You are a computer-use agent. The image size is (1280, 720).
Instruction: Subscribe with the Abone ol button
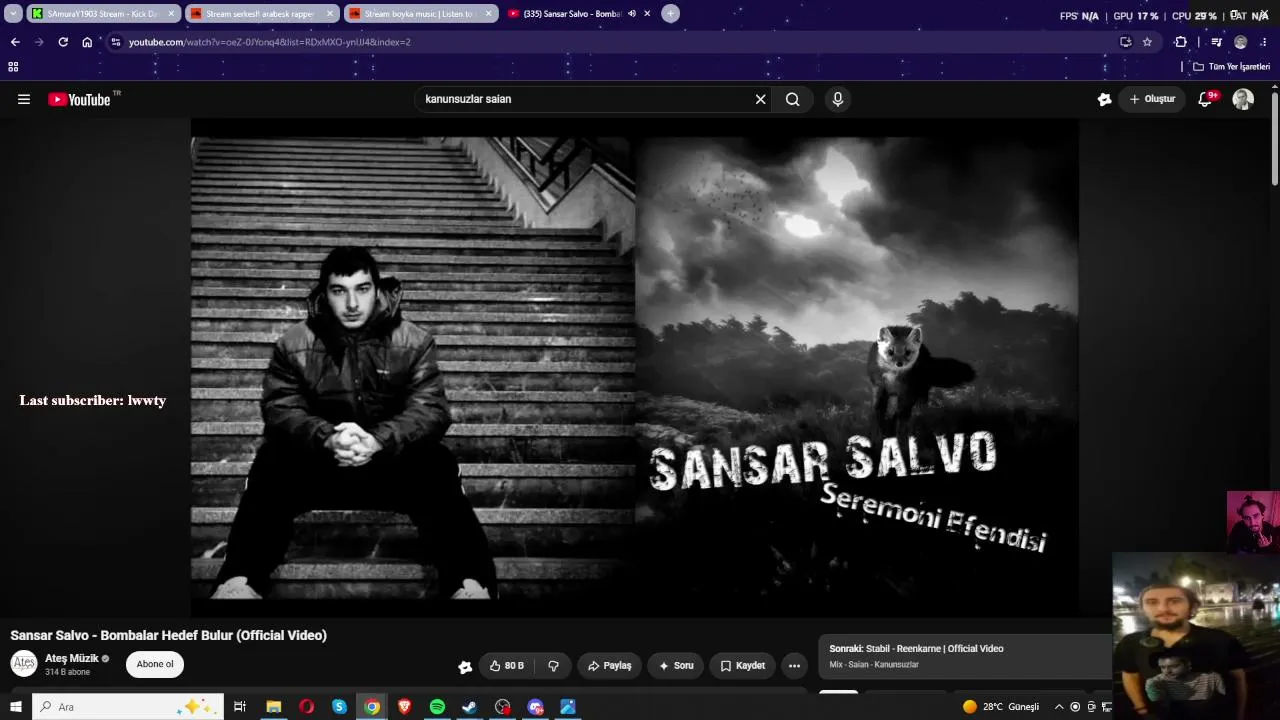click(x=155, y=664)
